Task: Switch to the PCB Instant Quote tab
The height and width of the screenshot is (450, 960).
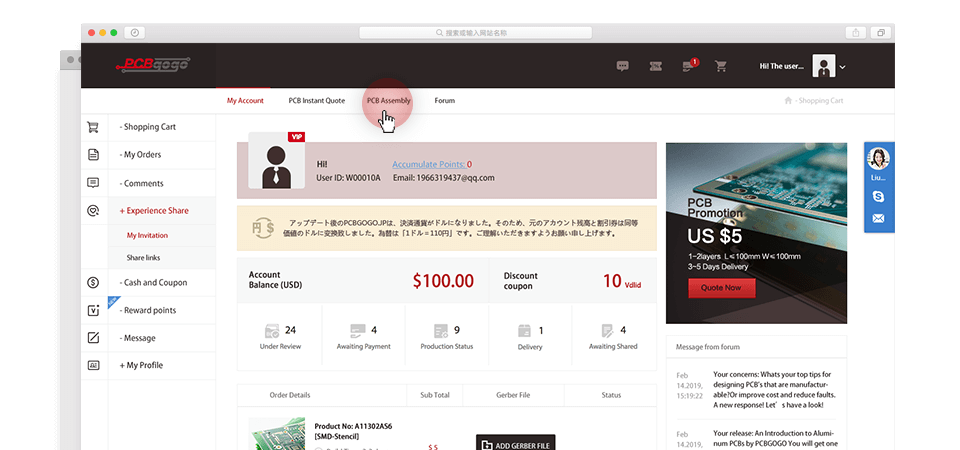Action: pyautogui.click(x=316, y=101)
